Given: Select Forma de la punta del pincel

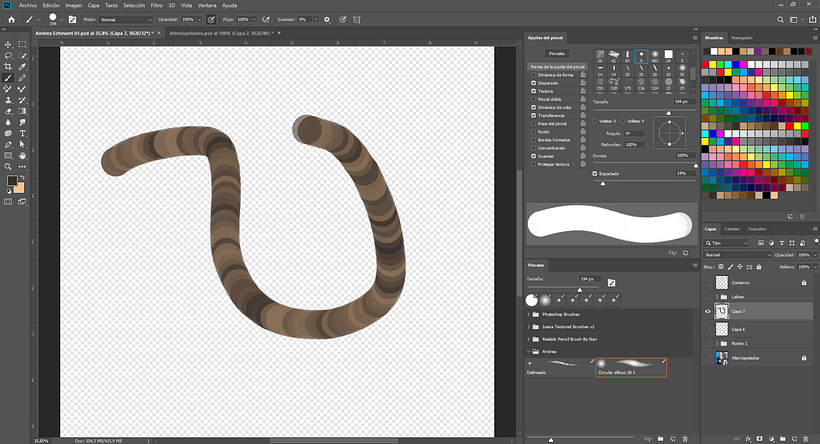Looking at the screenshot, I should [x=557, y=66].
